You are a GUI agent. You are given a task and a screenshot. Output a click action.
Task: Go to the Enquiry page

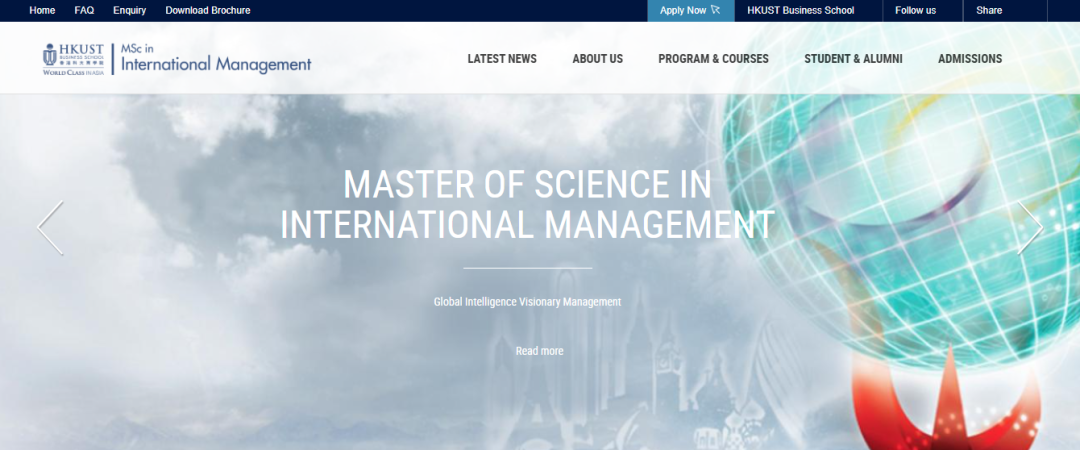click(129, 10)
